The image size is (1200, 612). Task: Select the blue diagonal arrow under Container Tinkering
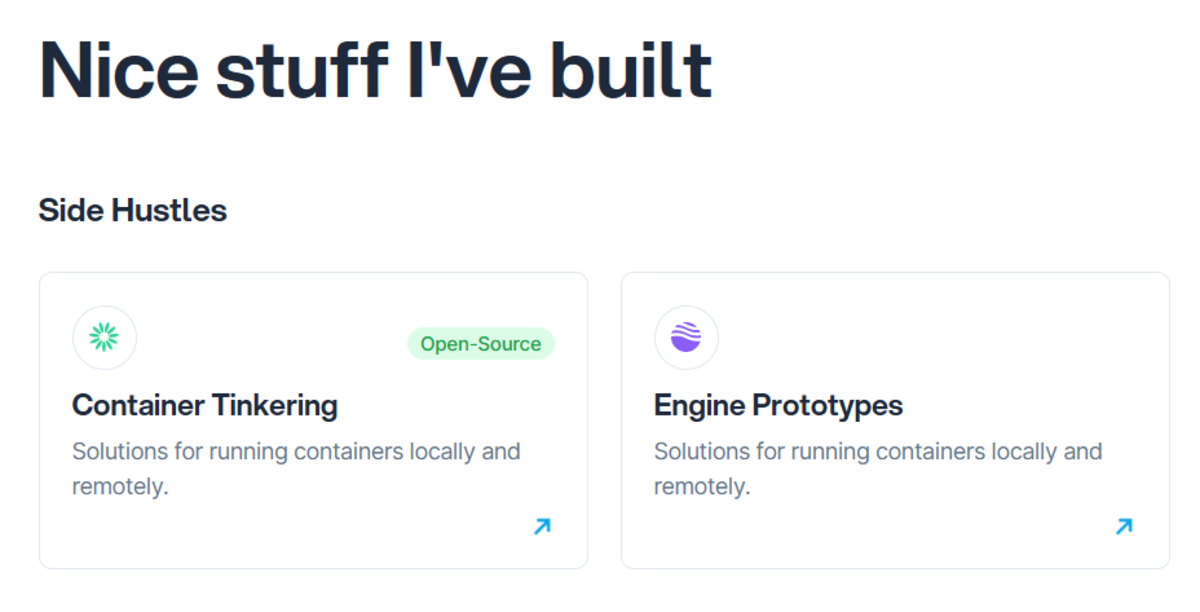[541, 526]
